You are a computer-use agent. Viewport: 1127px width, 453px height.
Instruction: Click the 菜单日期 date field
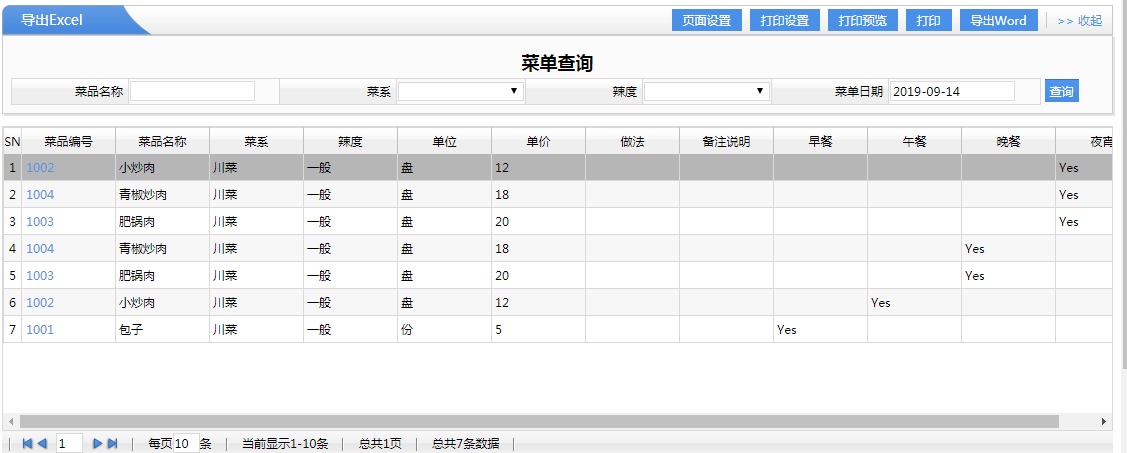[951, 91]
